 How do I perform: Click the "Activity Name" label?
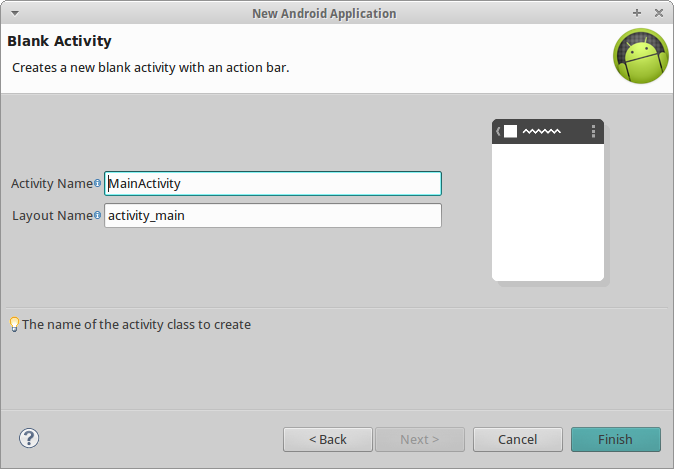(52, 184)
